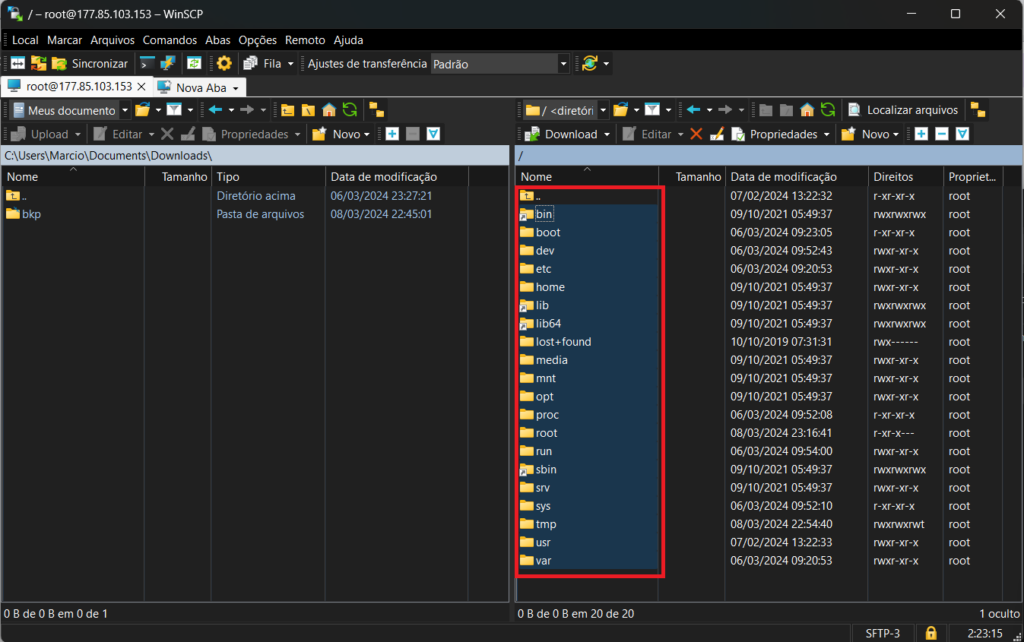
Task: Open the Marcar menu
Action: (64, 40)
